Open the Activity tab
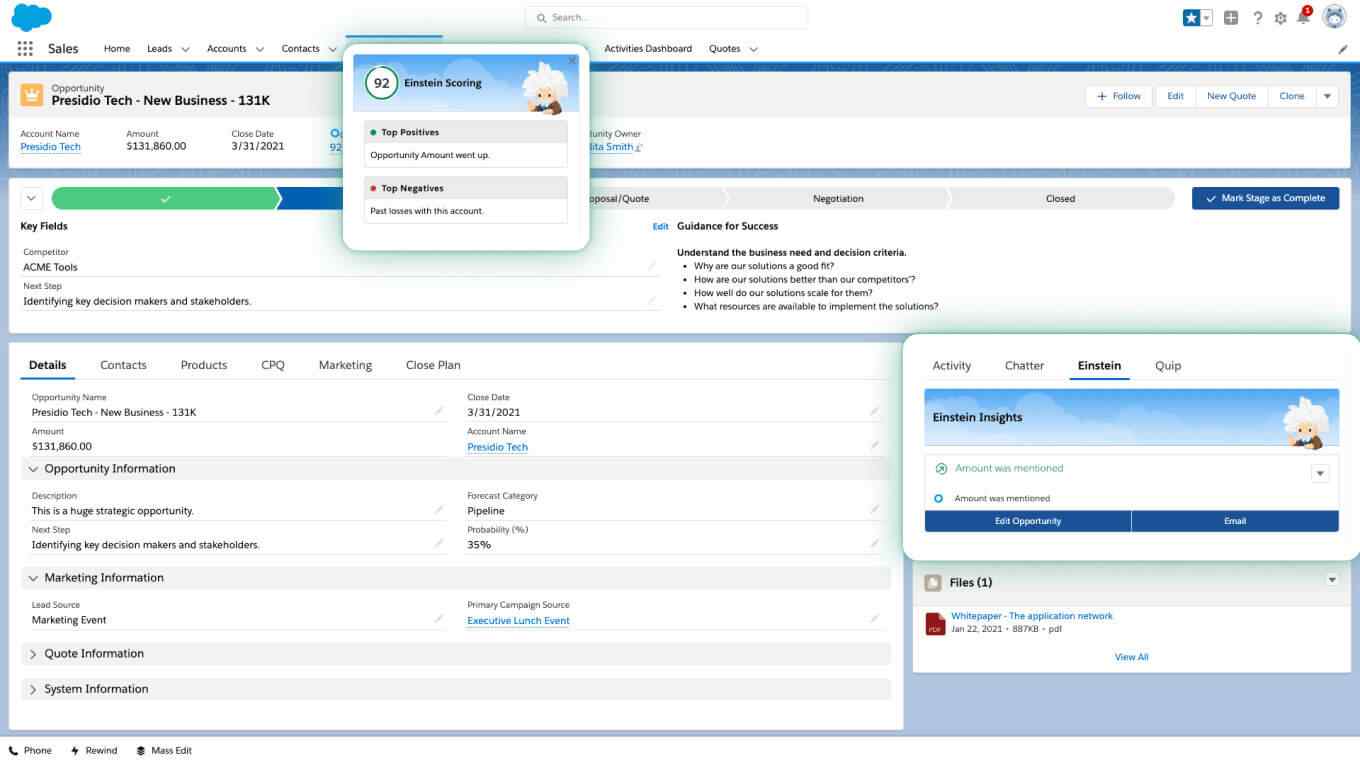Screen dimensions: 1360x765 point(951,366)
